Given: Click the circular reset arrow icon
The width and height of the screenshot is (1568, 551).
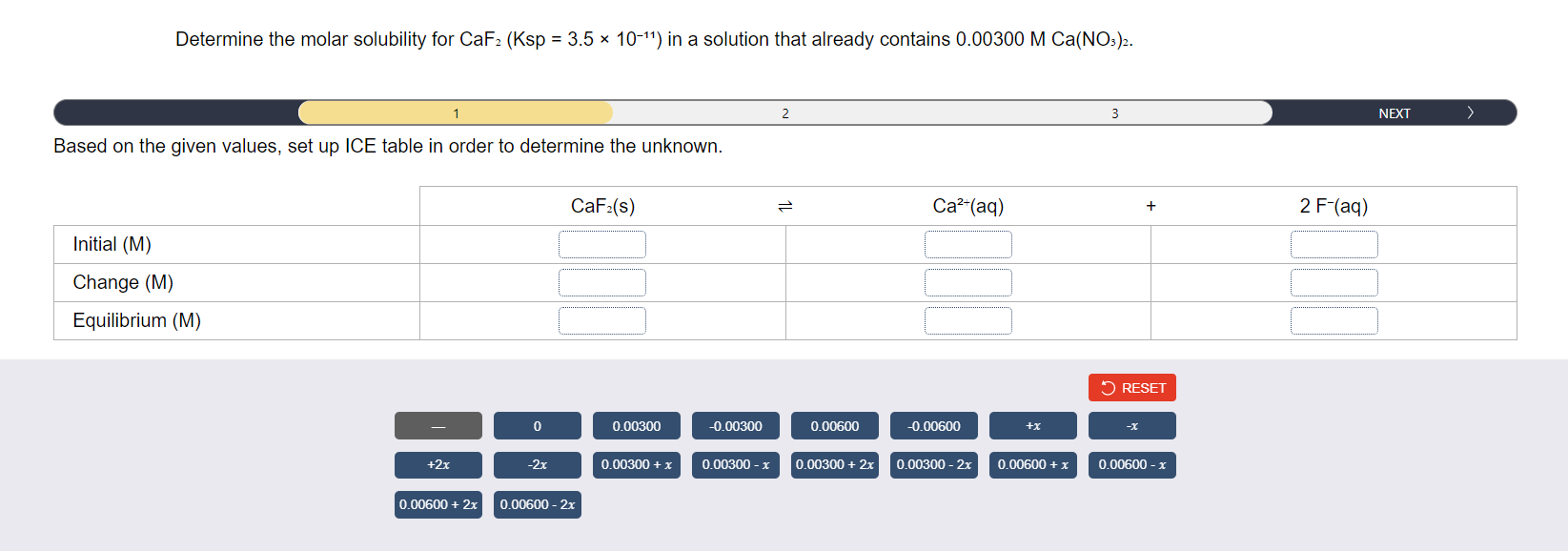Looking at the screenshot, I should (1108, 387).
